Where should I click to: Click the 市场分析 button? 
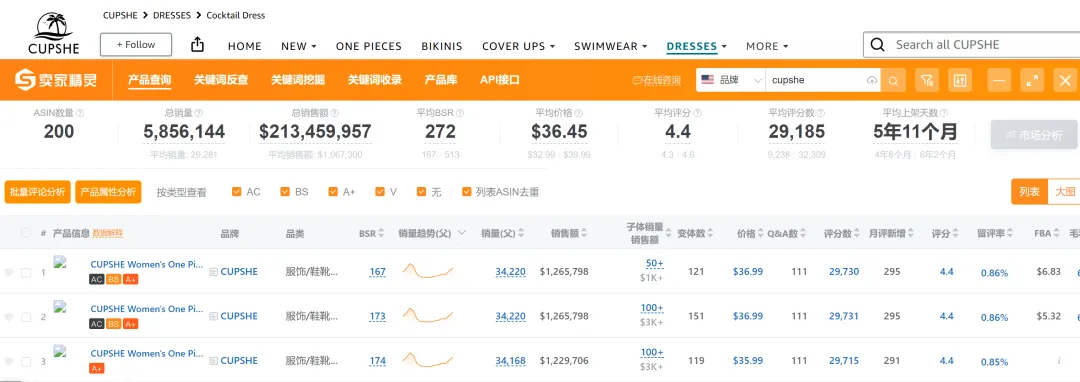coord(1034,136)
